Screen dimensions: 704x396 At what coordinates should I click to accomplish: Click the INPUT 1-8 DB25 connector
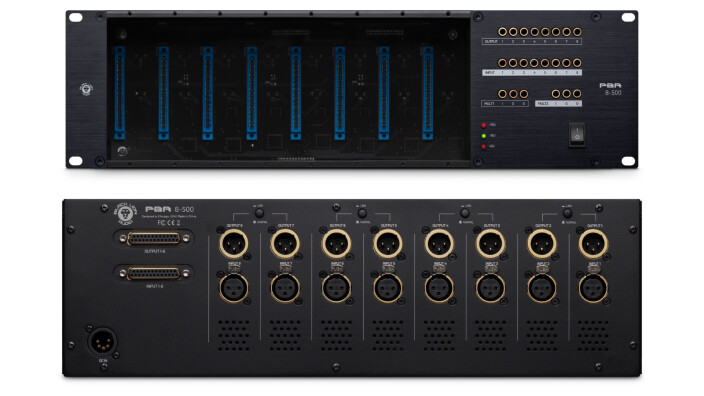[x=154, y=273]
